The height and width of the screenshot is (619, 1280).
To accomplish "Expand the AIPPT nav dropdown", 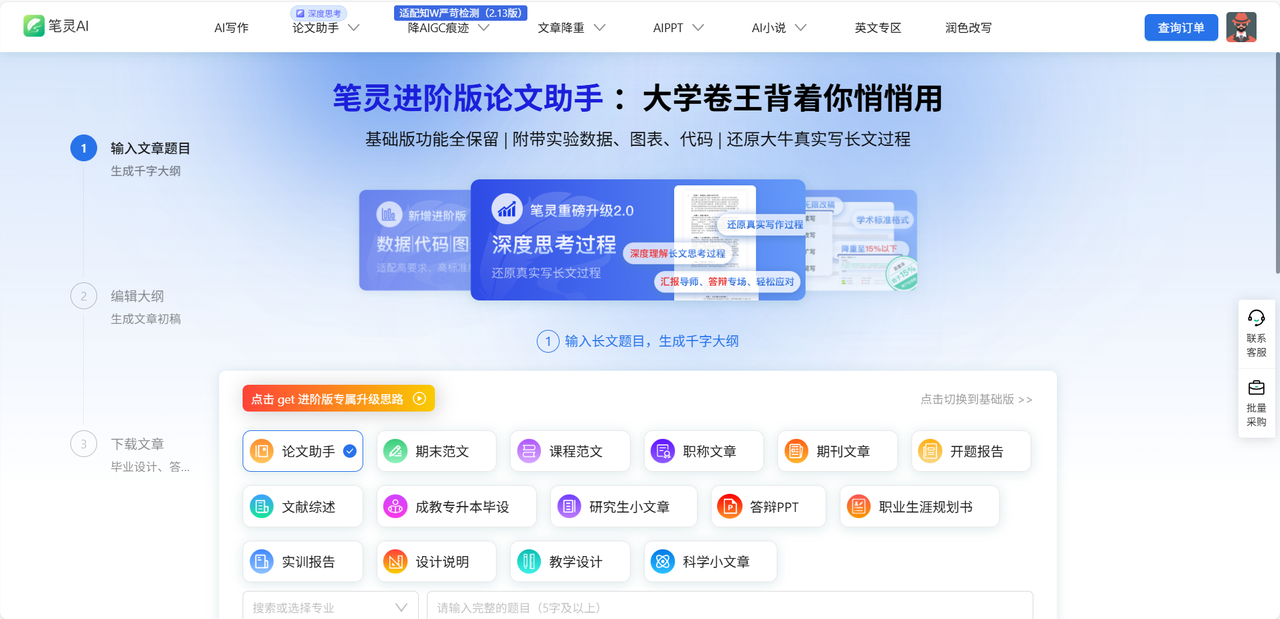I will pyautogui.click(x=698, y=28).
